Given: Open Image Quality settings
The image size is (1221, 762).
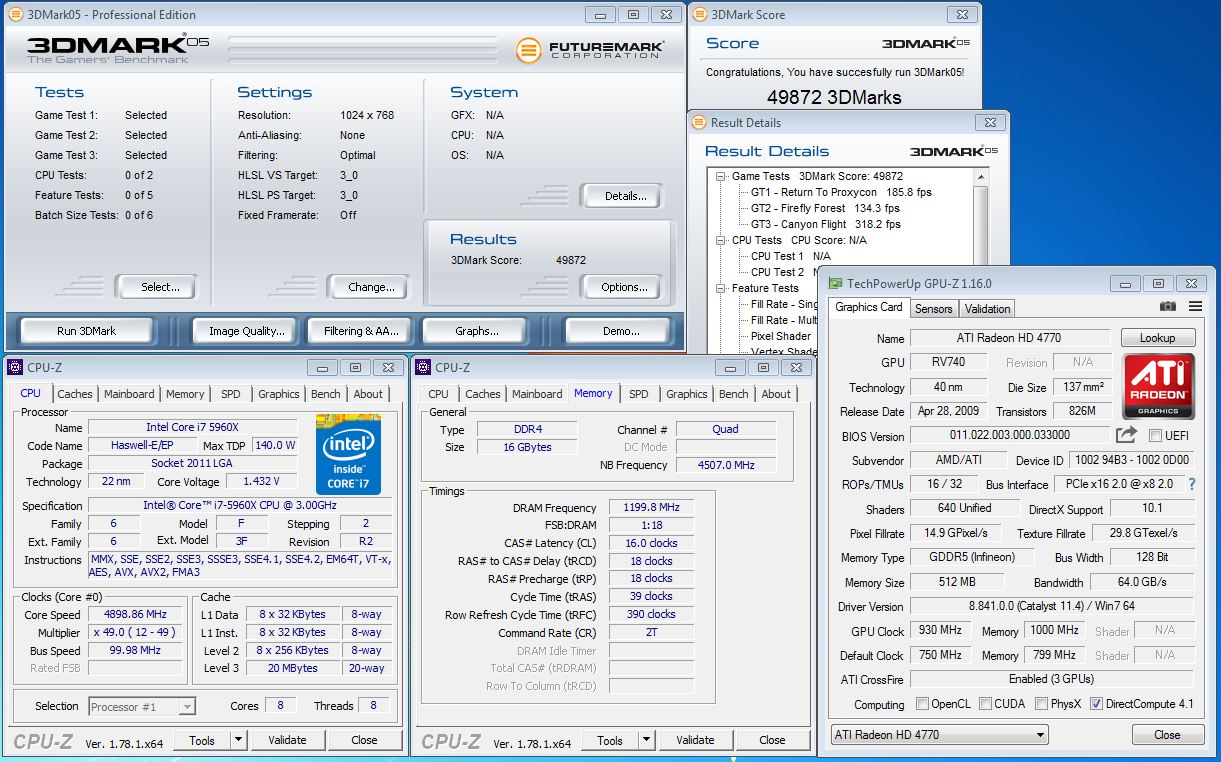Looking at the screenshot, I should click(247, 331).
